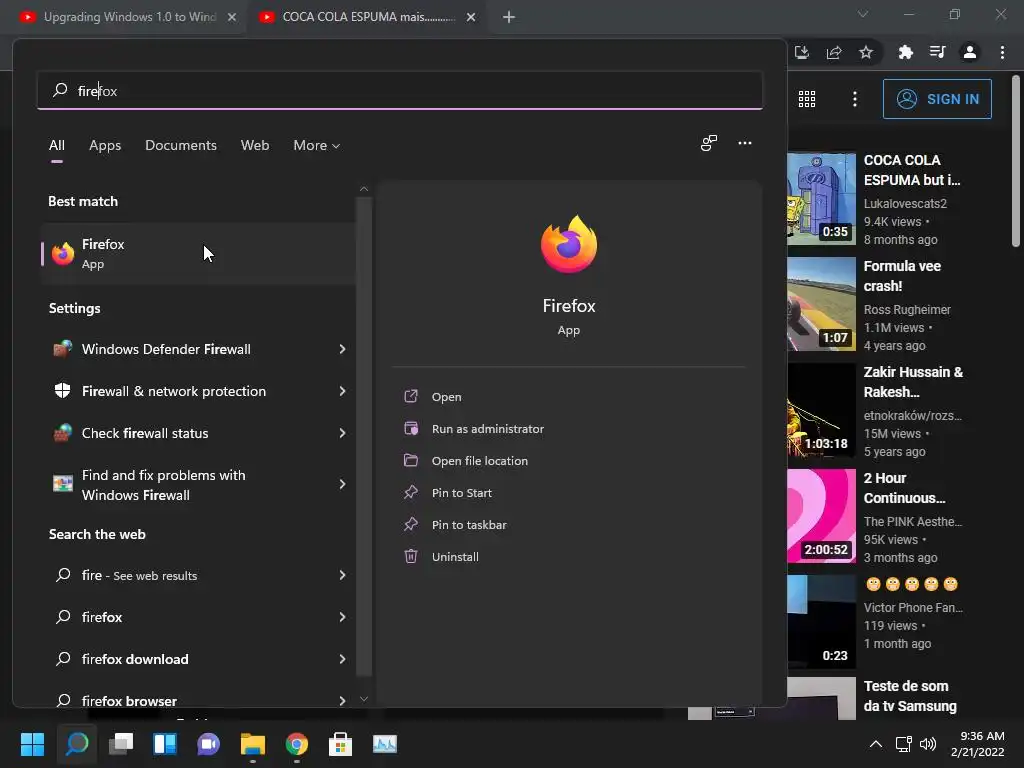Select 'firefox download' web suggestion

point(198,658)
